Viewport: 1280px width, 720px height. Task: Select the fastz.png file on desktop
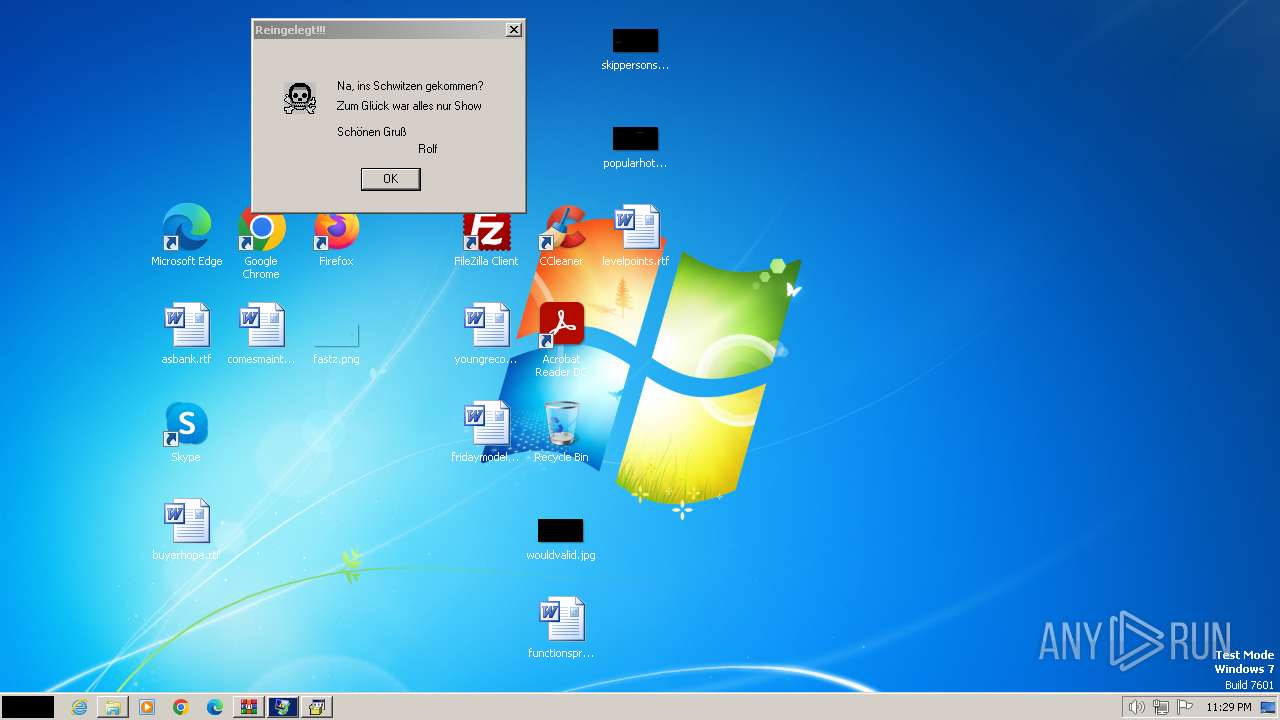336,343
